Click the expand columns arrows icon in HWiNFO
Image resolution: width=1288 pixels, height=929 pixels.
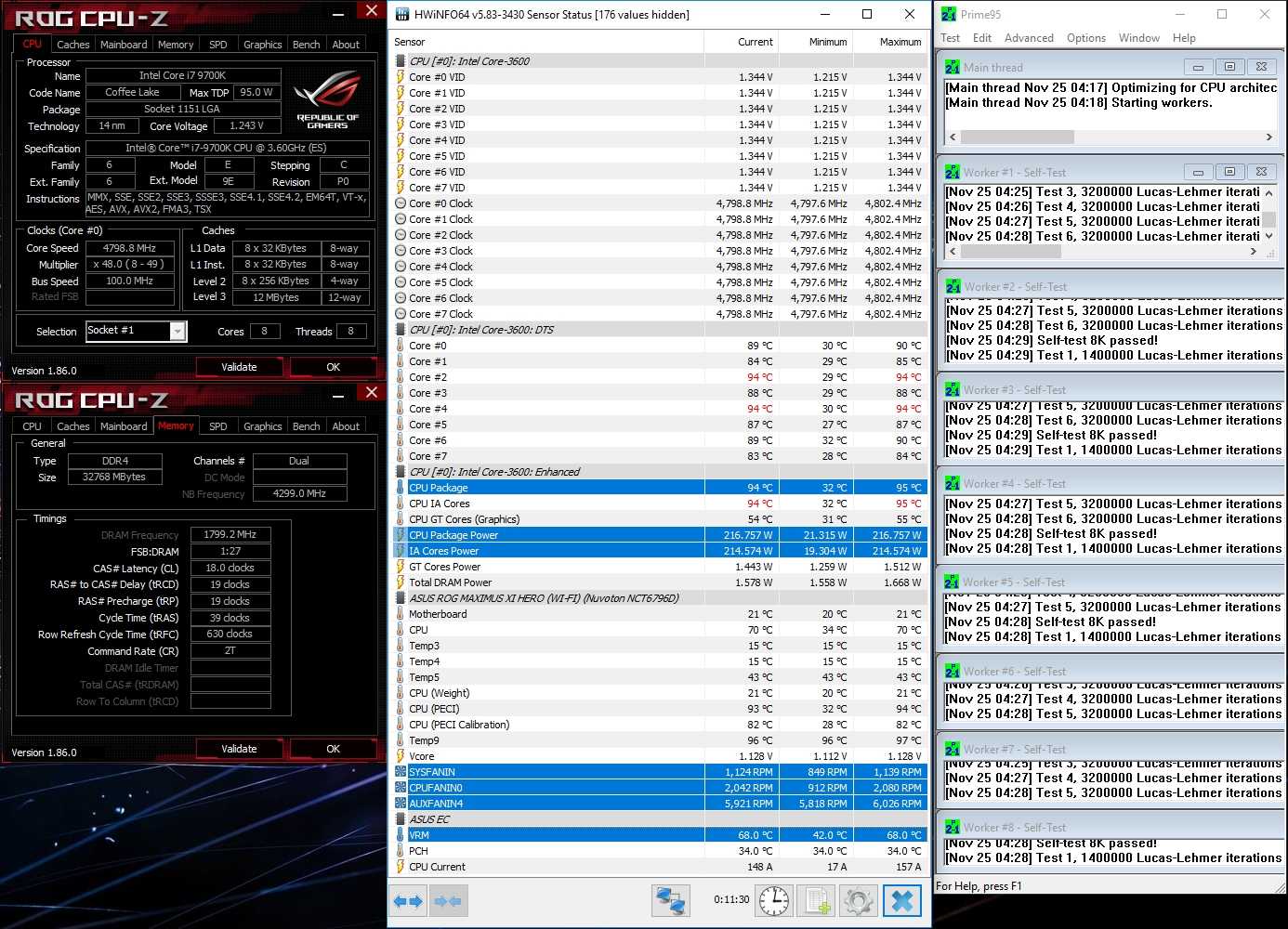coord(408,901)
